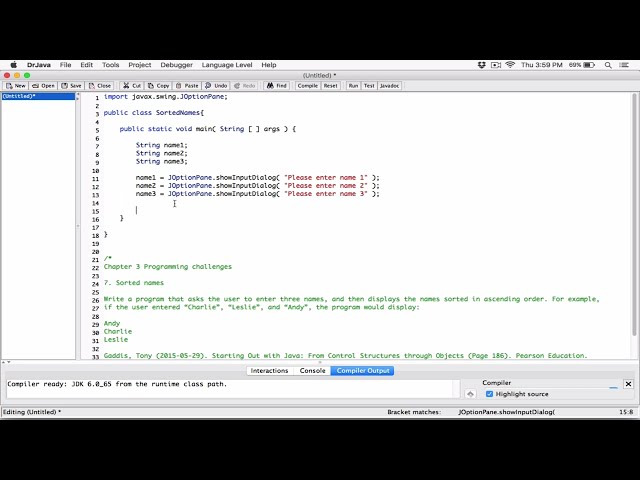The height and width of the screenshot is (480, 640).
Task: Select the (Untitled)* document in the file list
Action: 39,96
